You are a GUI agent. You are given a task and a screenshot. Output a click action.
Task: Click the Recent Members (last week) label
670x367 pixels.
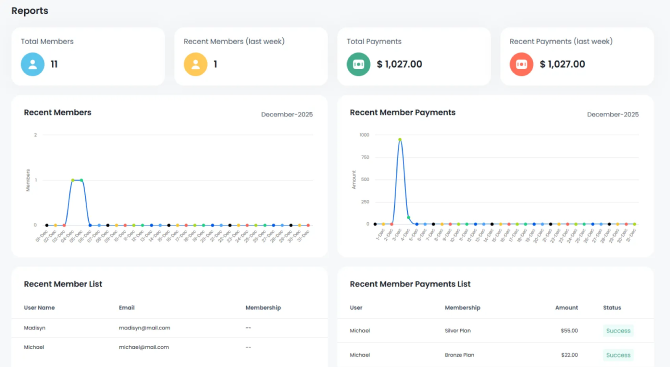point(234,41)
